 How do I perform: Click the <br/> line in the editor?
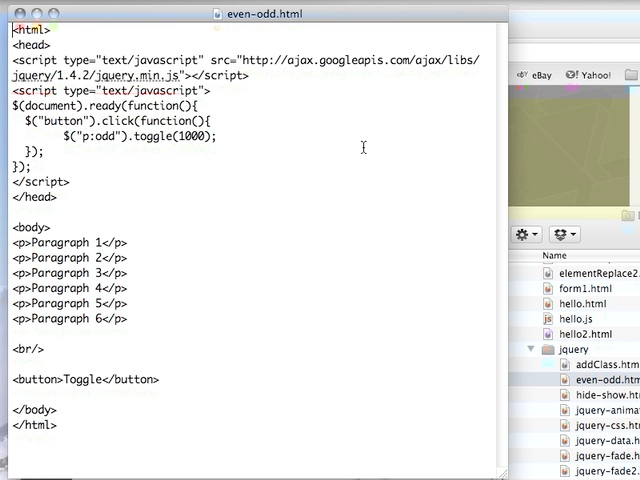(x=28, y=349)
